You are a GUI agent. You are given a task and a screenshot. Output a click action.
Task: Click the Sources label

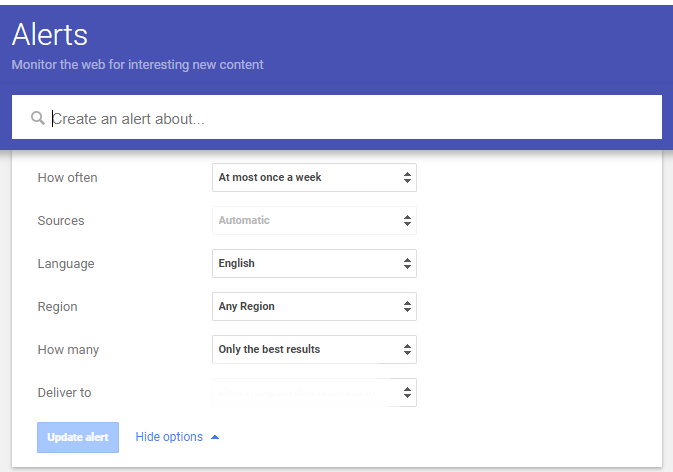61,221
